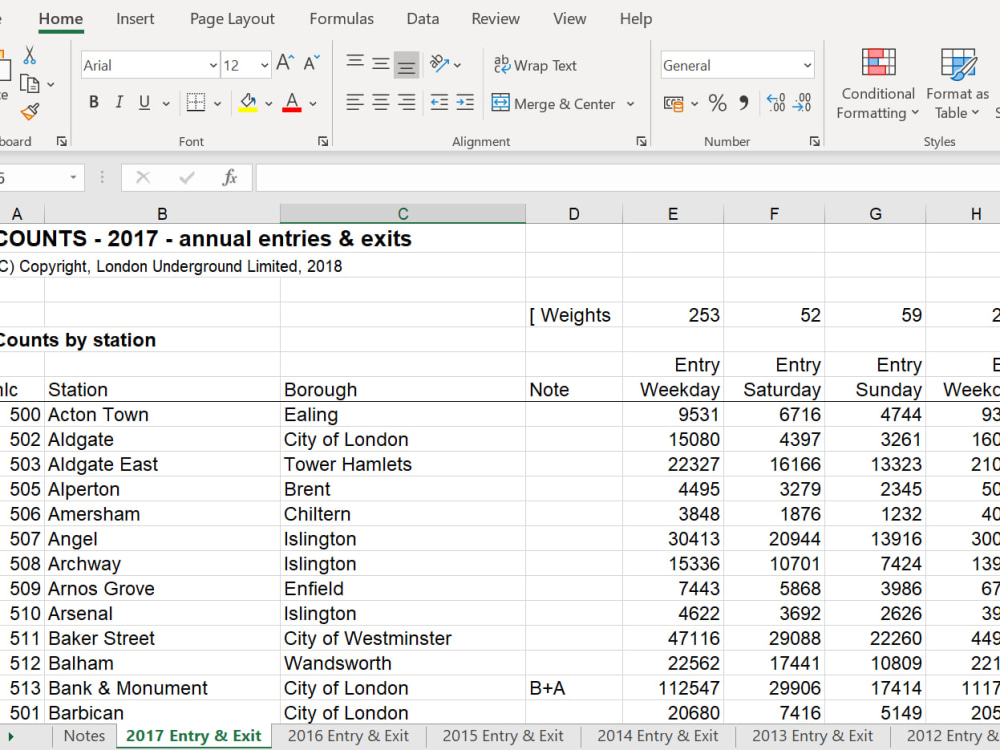Enable Wrap Text

[x=534, y=65]
